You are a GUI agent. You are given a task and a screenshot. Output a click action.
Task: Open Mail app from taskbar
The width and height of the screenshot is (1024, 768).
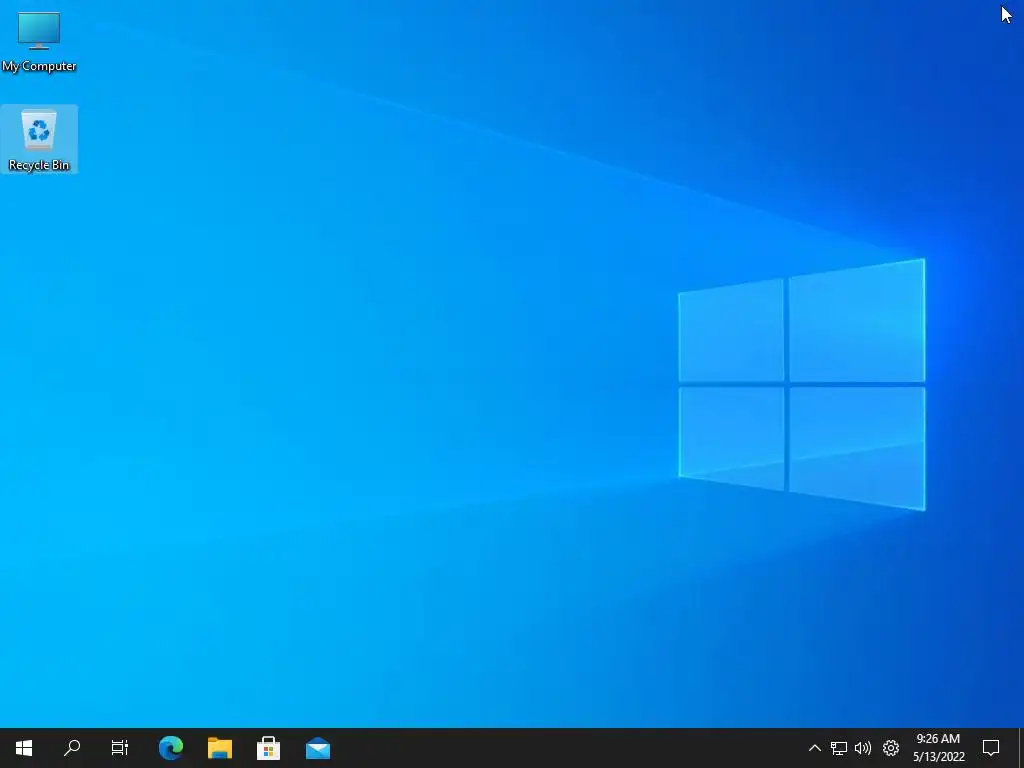(318, 748)
